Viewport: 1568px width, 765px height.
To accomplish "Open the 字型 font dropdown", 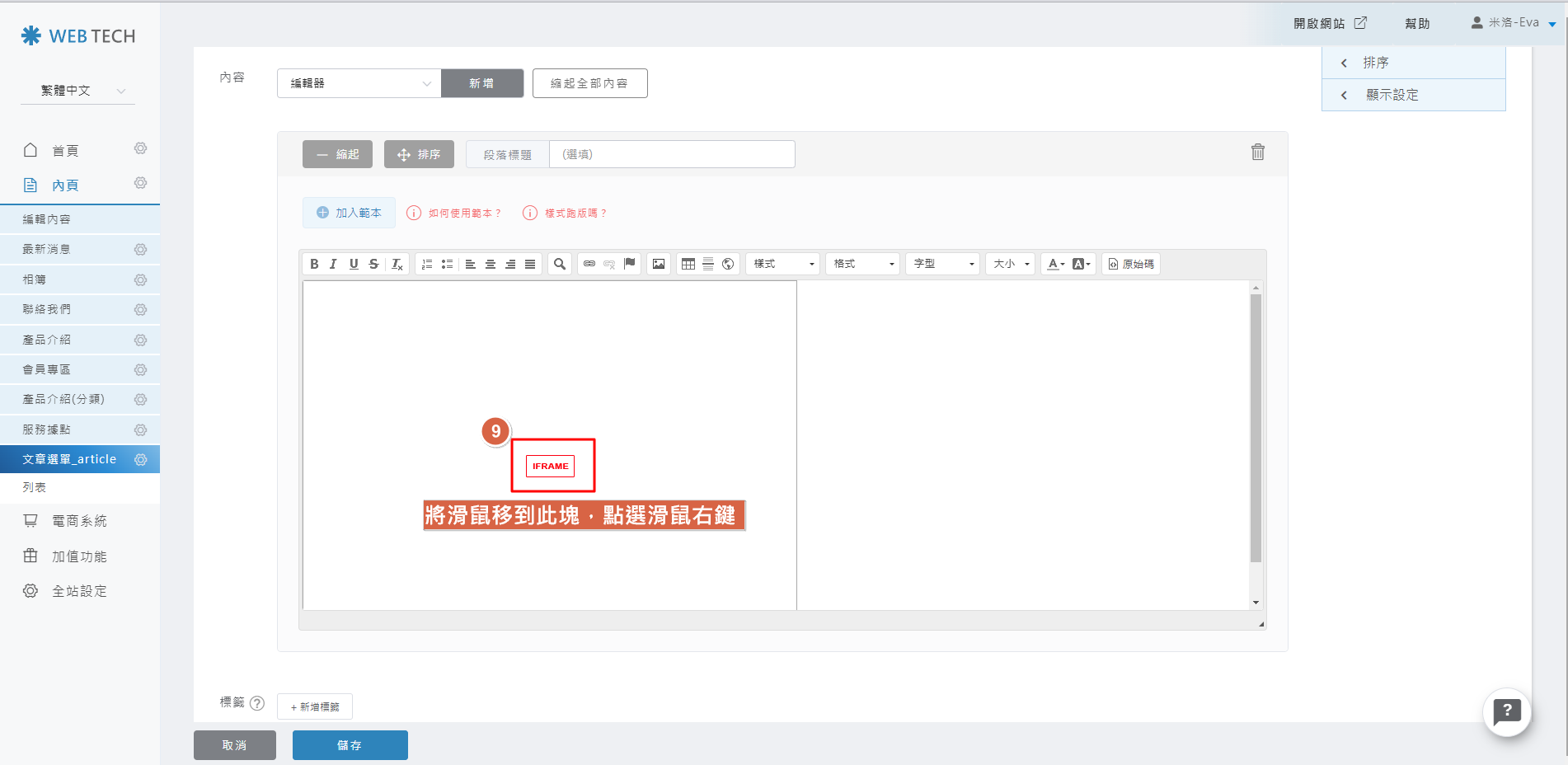I will click(x=943, y=264).
